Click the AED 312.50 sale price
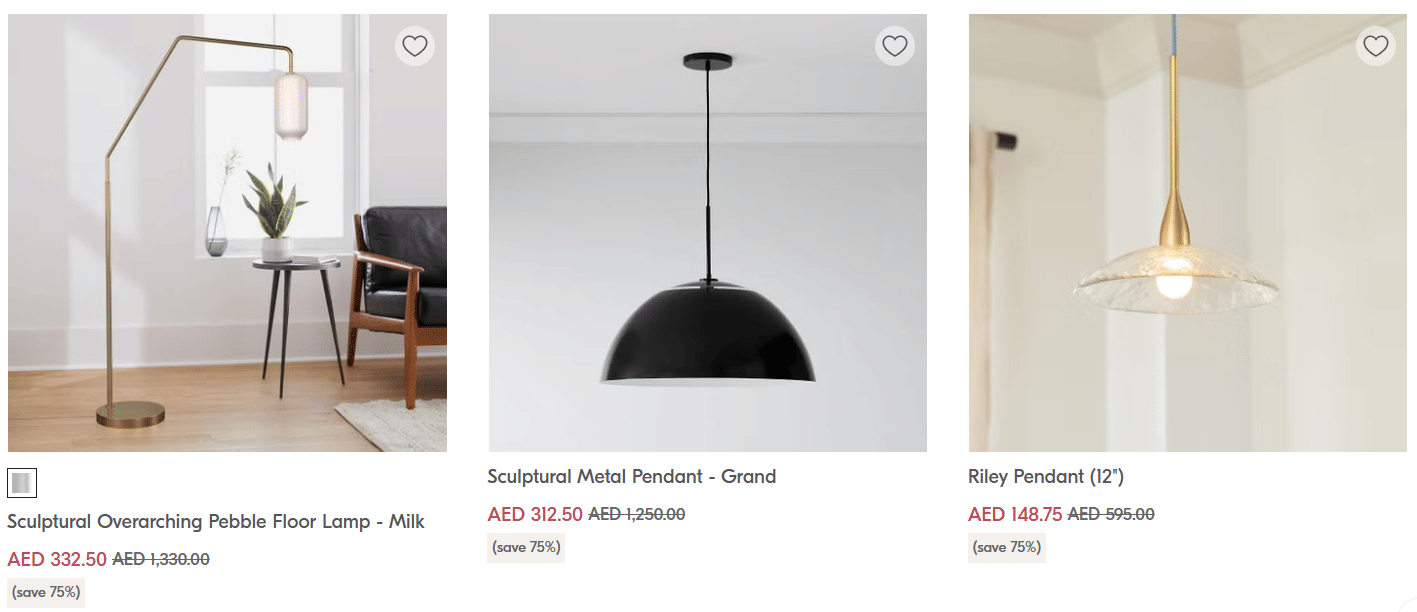The width and height of the screenshot is (1417, 612). click(x=535, y=514)
